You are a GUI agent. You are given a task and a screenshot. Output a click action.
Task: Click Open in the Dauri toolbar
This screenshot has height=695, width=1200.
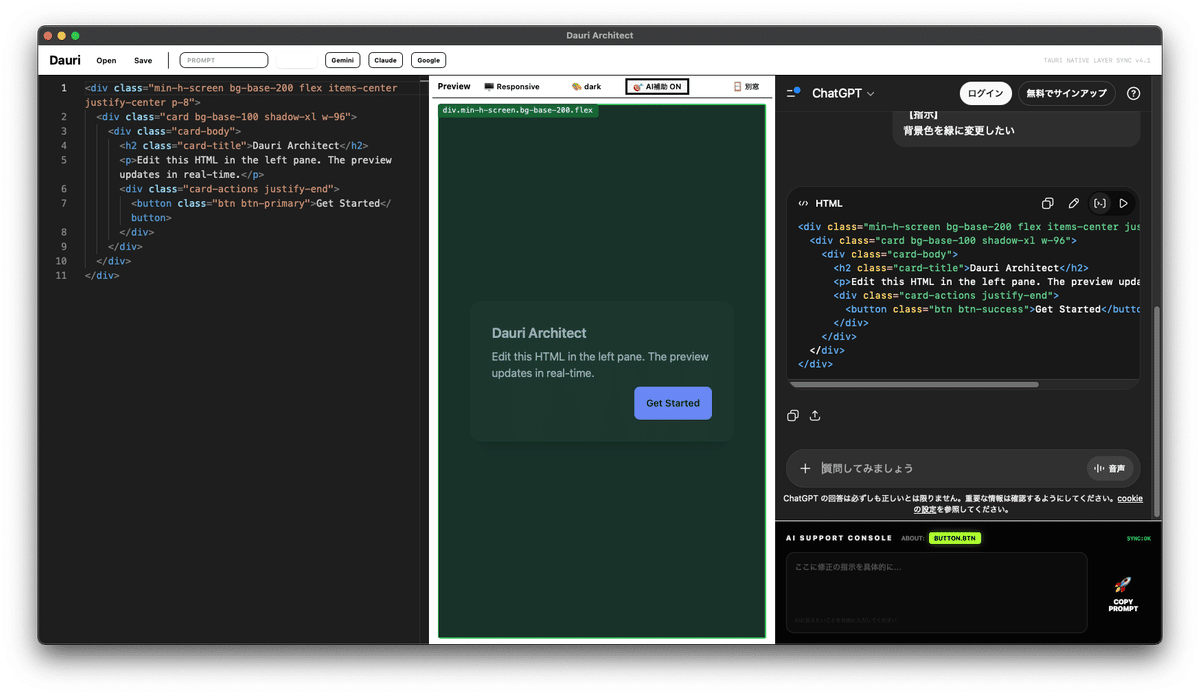(106, 60)
